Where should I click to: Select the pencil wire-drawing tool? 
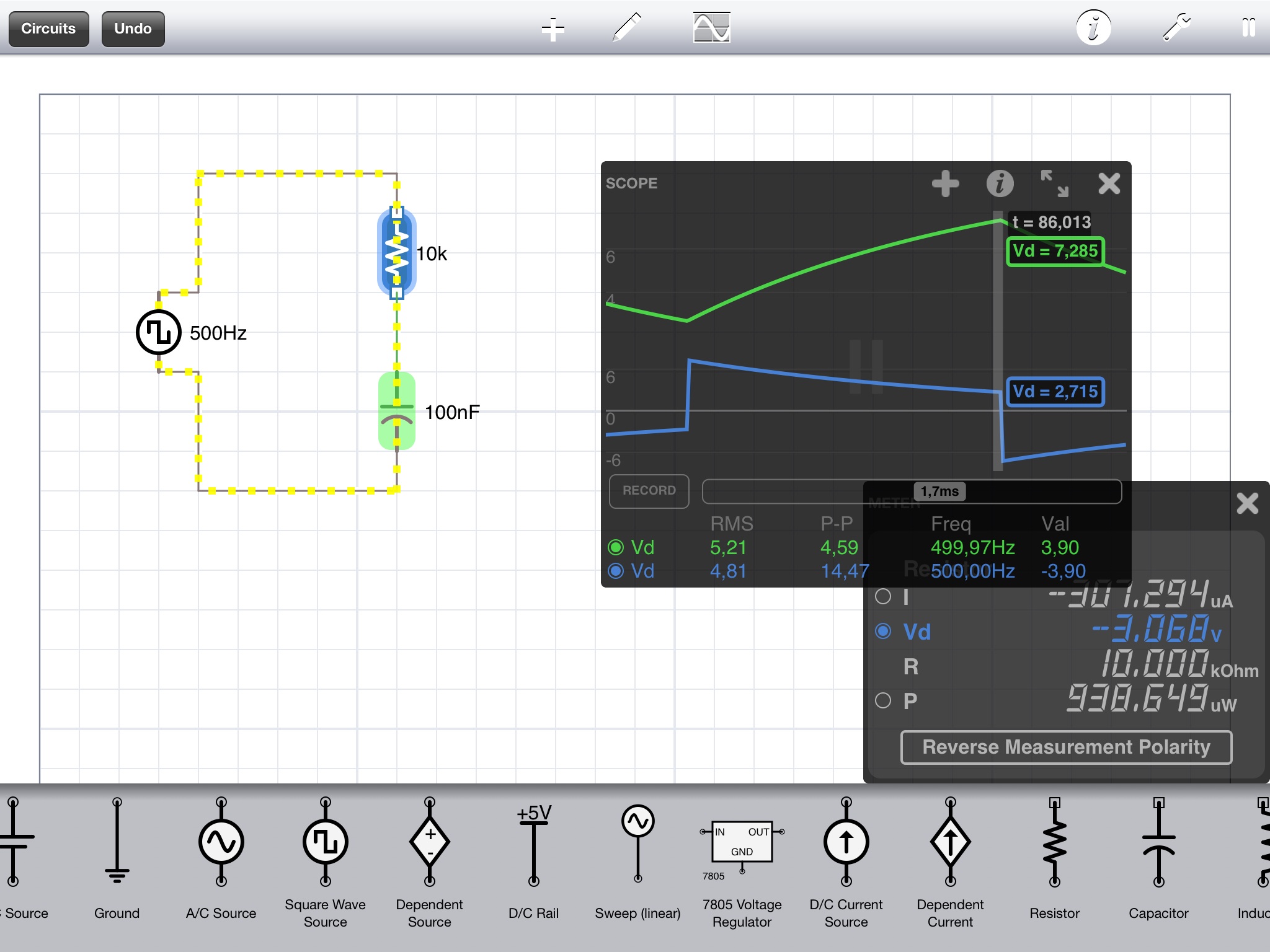click(627, 27)
